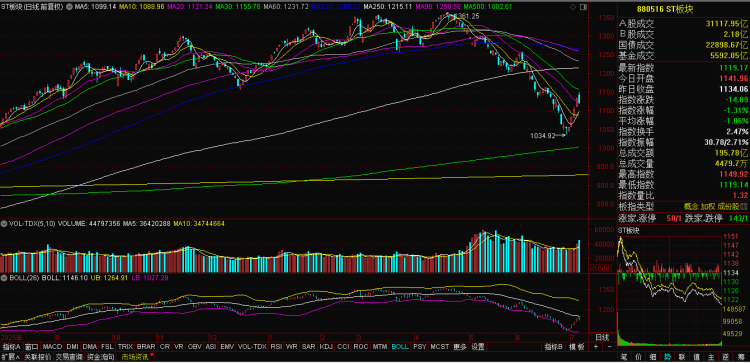750x363 pixels.
Task: Switch to the OBV indicator
Action: click(x=195, y=347)
